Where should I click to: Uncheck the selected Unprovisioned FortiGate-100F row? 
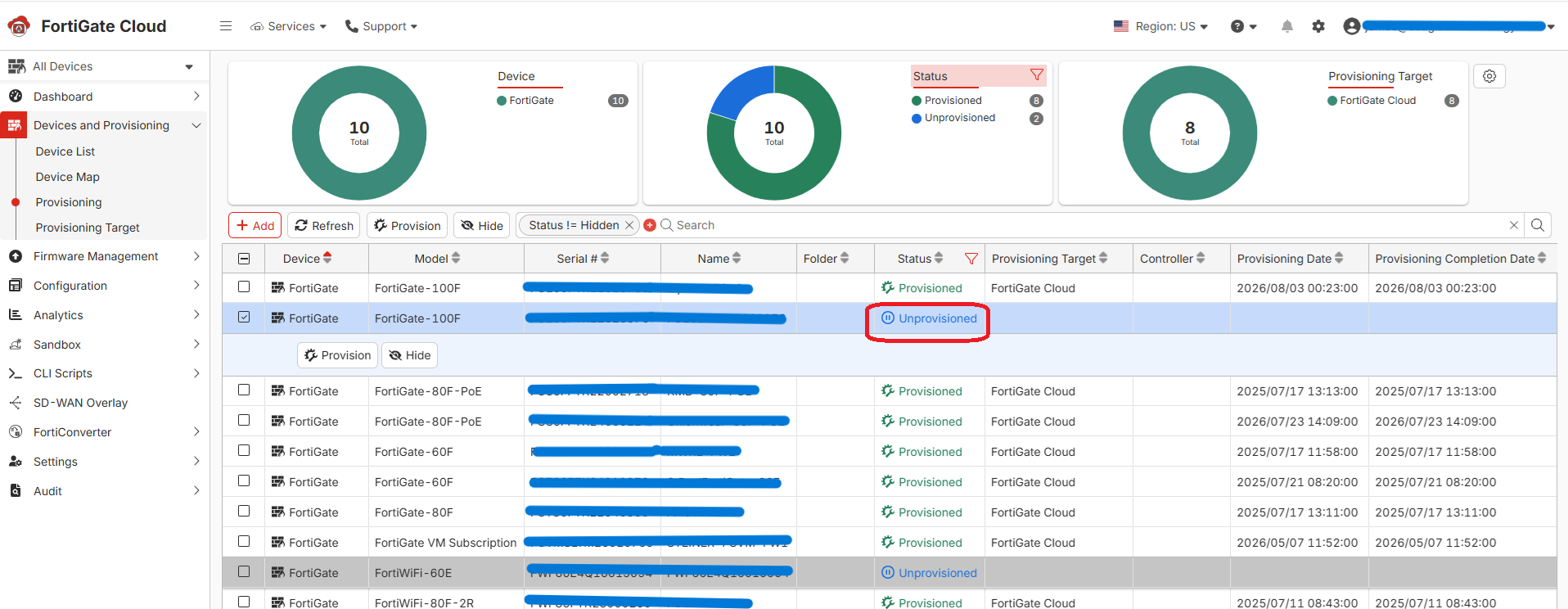[244, 317]
